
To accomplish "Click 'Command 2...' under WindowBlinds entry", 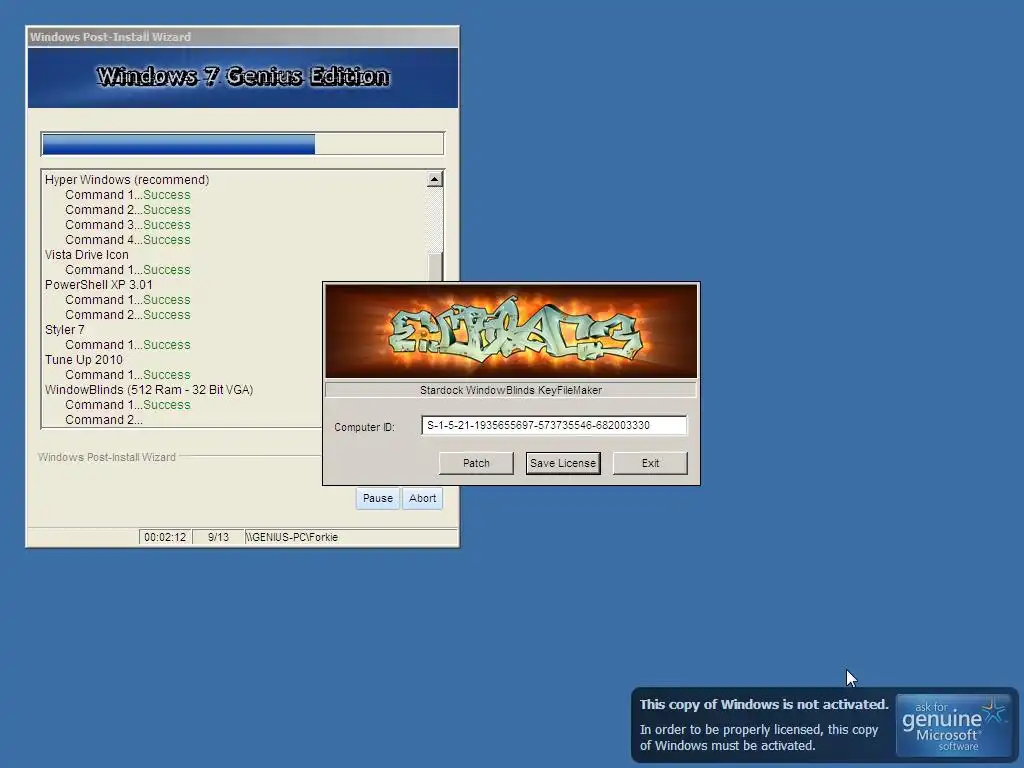I will pyautogui.click(x=103, y=420).
